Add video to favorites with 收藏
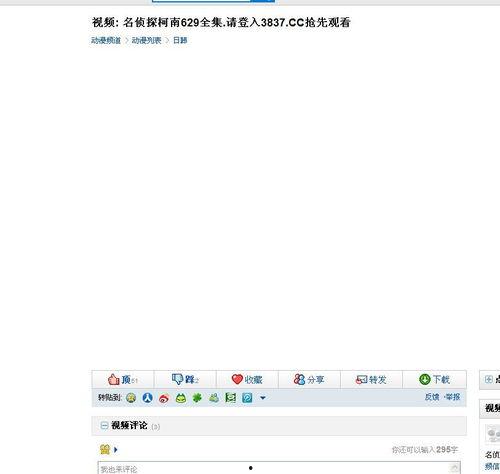500x474 pixels. pos(247,379)
